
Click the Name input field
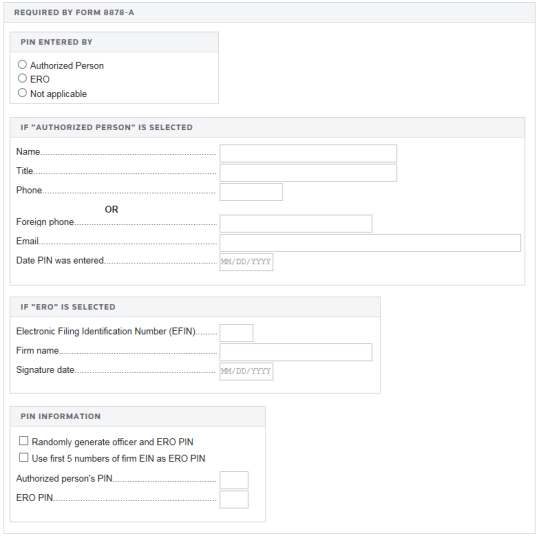[x=308, y=153]
